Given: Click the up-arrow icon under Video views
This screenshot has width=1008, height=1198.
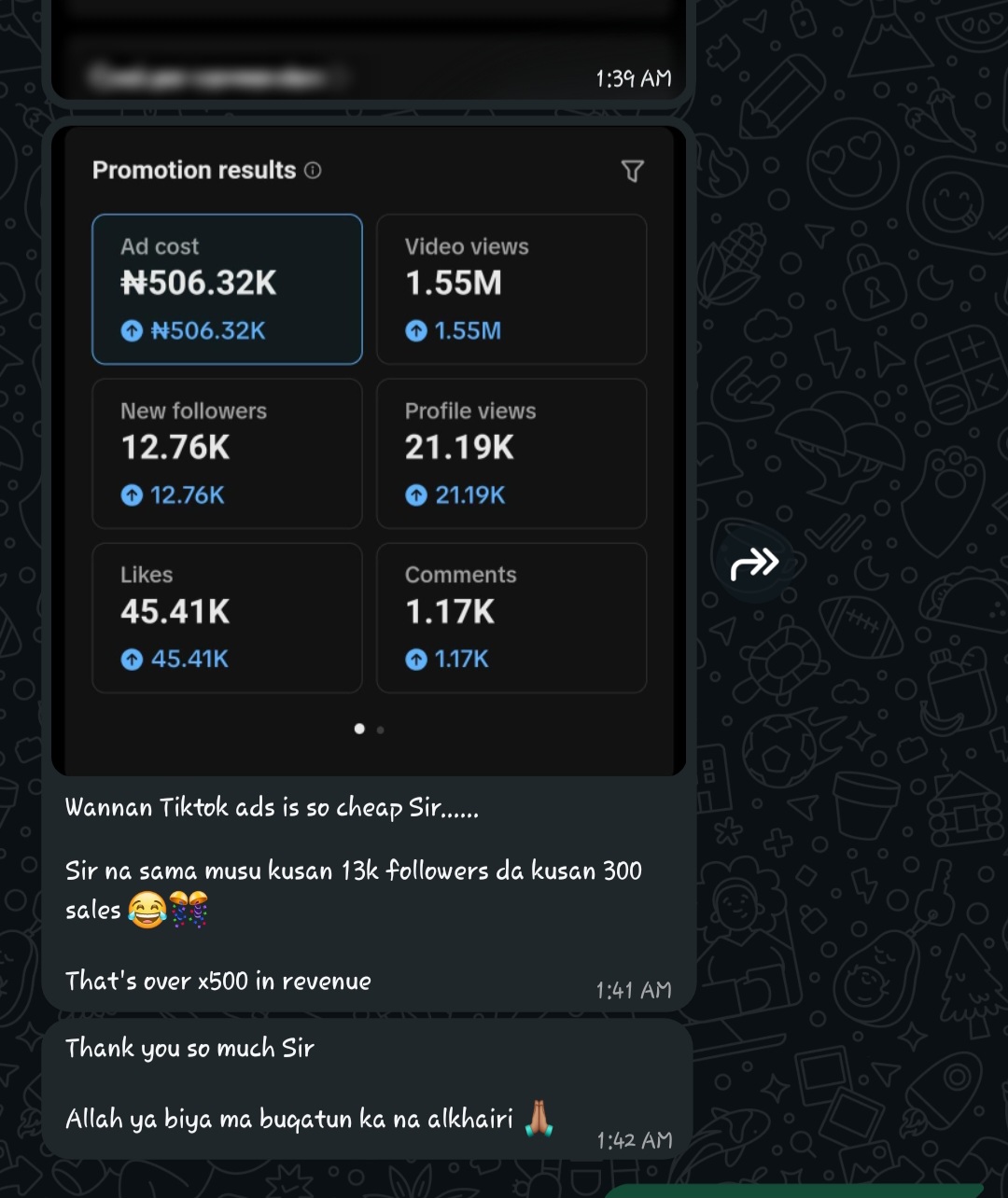Looking at the screenshot, I should coord(416,330).
